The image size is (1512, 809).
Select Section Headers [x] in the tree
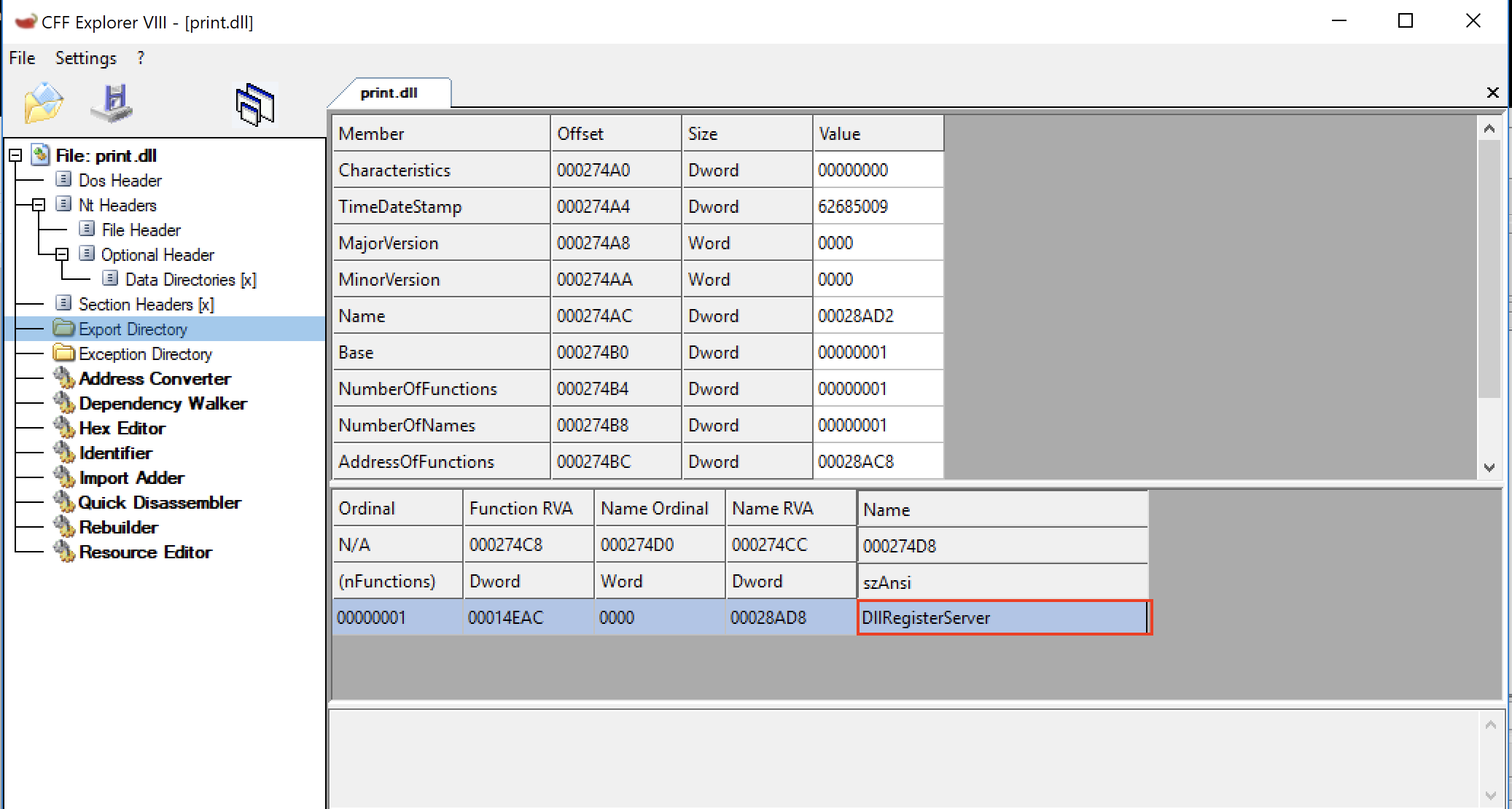click(x=146, y=304)
